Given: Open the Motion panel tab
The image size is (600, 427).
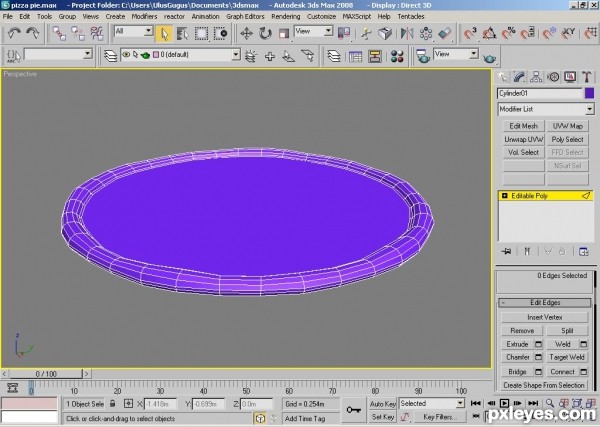Looking at the screenshot, I should [x=553, y=77].
